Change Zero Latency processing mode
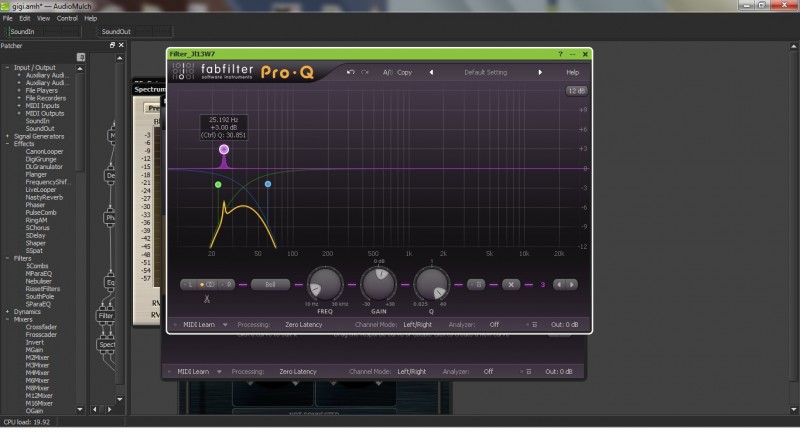This screenshot has height=432, width=800. [x=304, y=324]
